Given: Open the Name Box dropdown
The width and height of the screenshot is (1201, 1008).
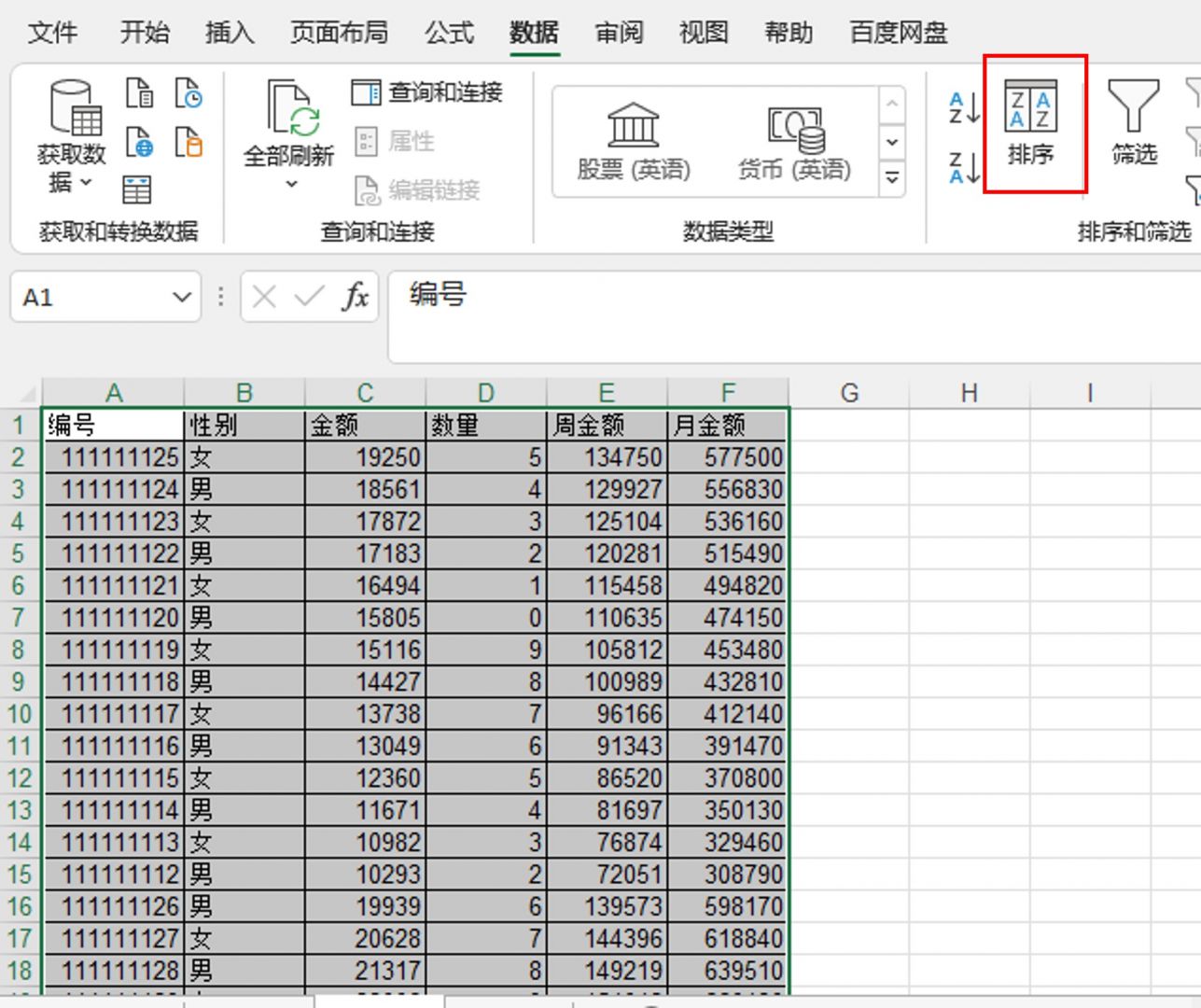Looking at the screenshot, I should coord(180,297).
